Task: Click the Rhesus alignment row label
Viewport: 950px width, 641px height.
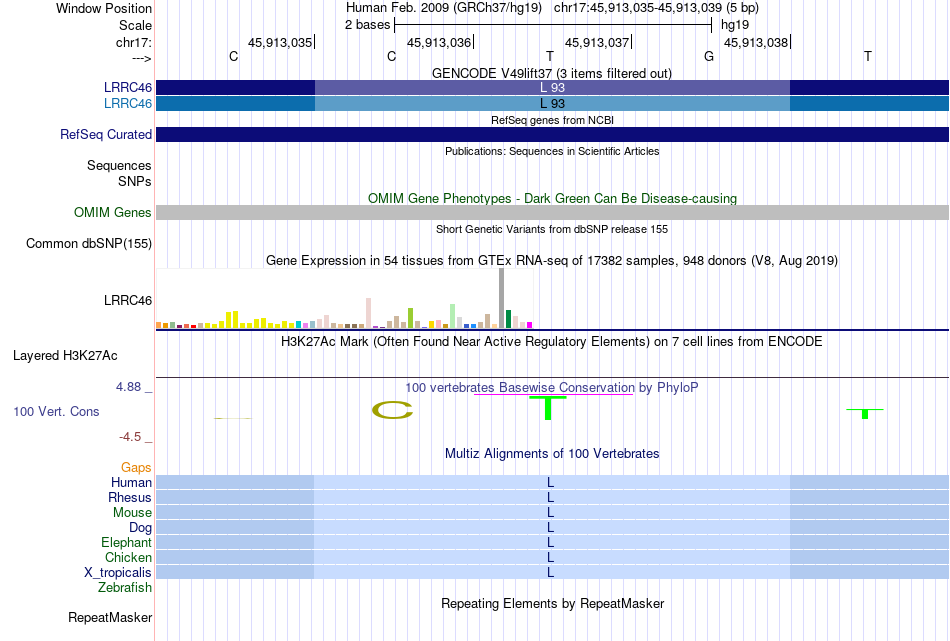Action: 130,497
